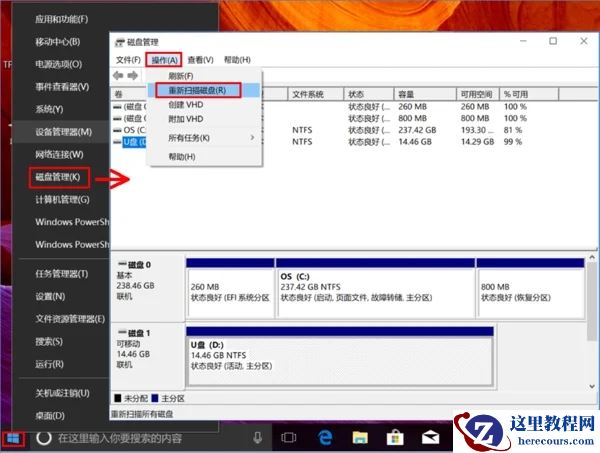Open Microsoft Store from taskbar
The width and height of the screenshot is (600, 453).
395,437
